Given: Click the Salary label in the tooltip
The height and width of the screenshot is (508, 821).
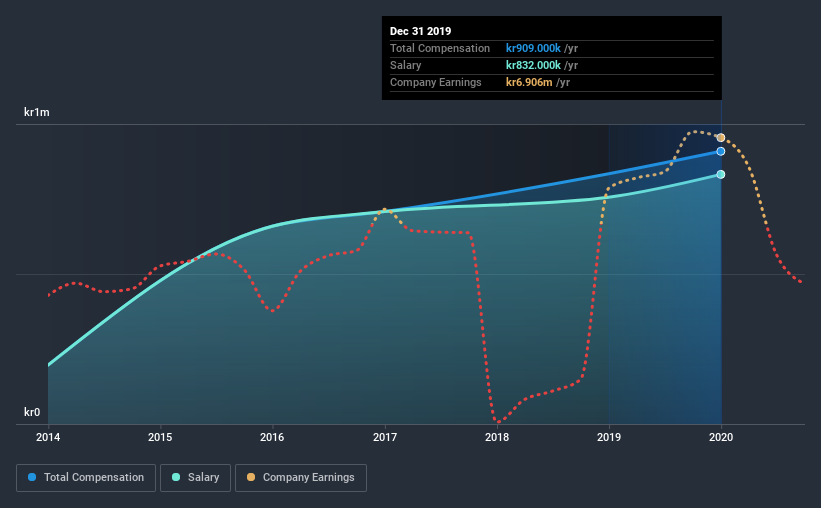Looking at the screenshot, I should coord(405,65).
